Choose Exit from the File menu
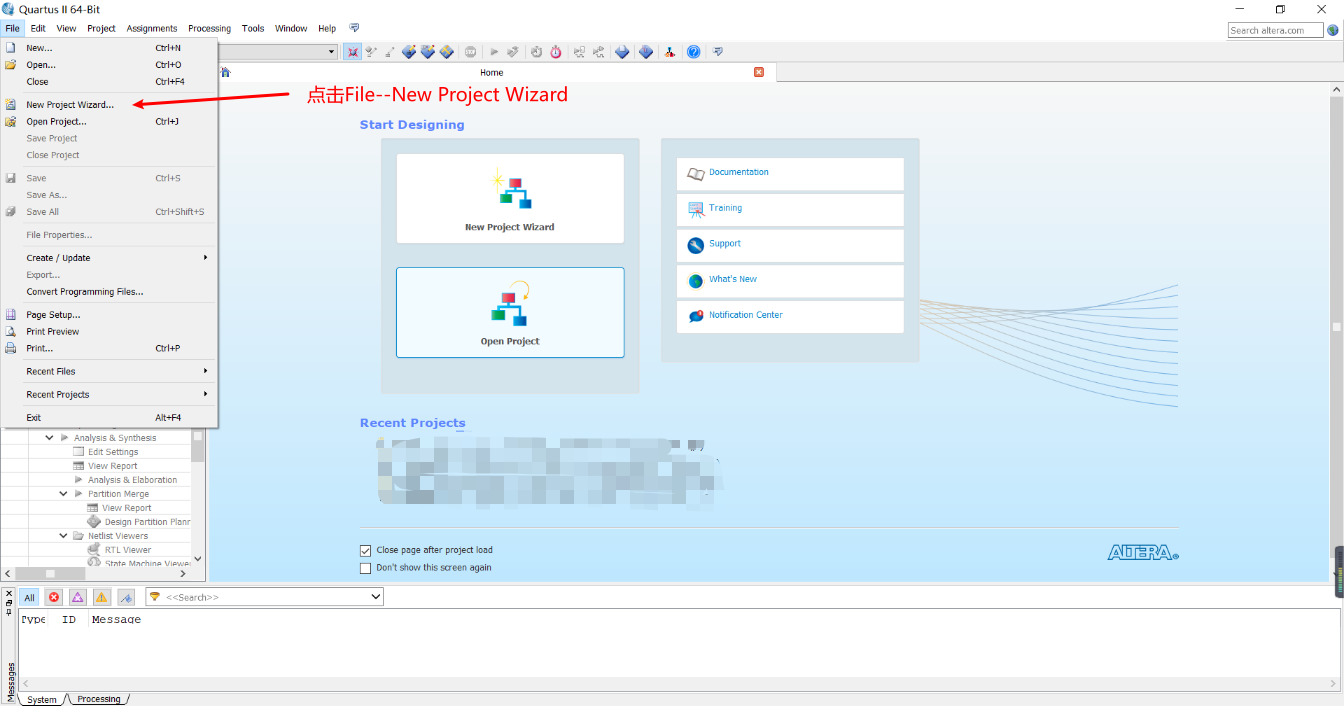 point(110,417)
